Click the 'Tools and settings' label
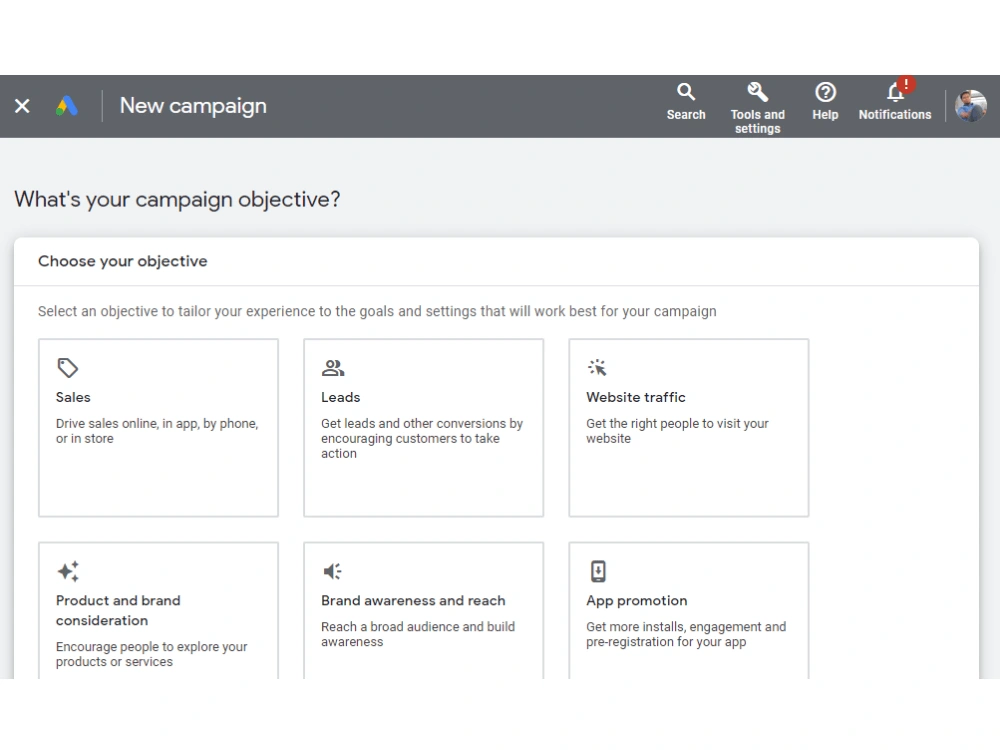 758,122
